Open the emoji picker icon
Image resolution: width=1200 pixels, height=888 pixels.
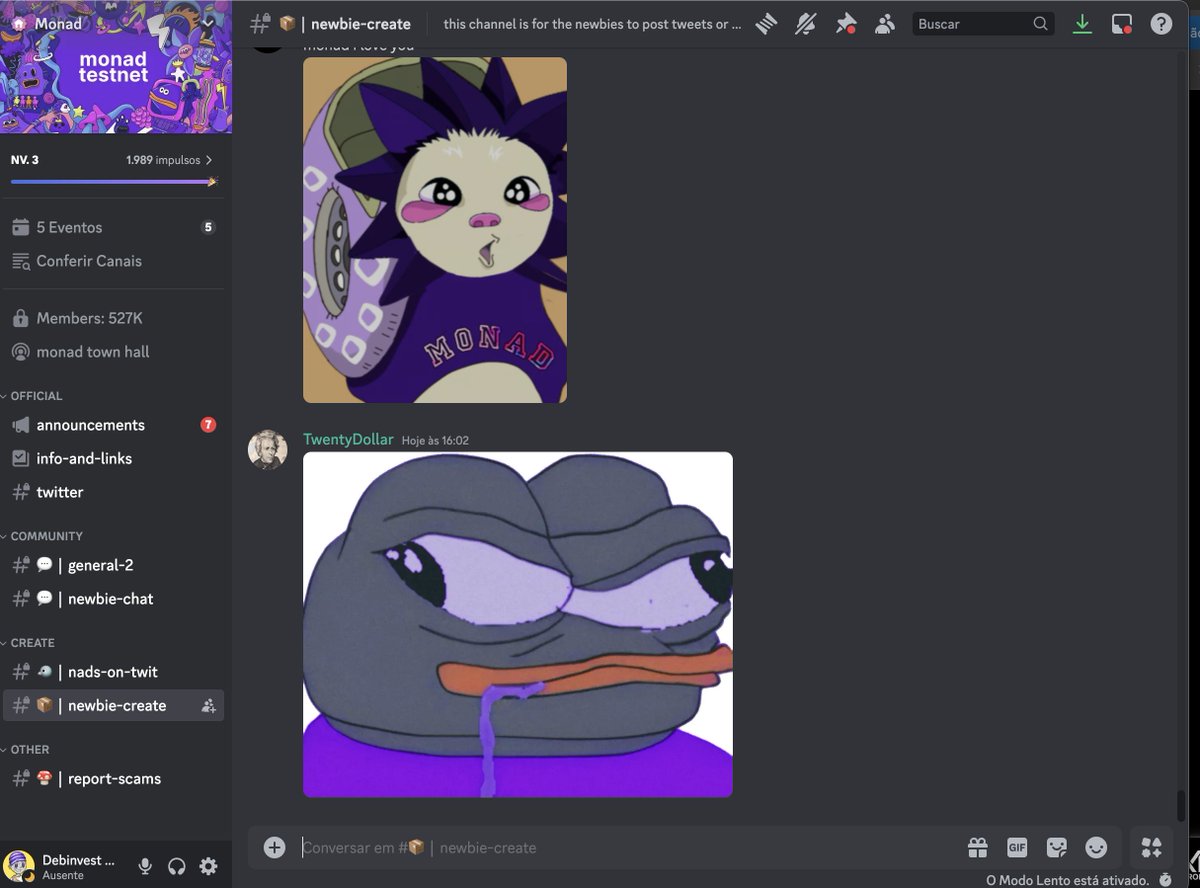click(x=1096, y=847)
